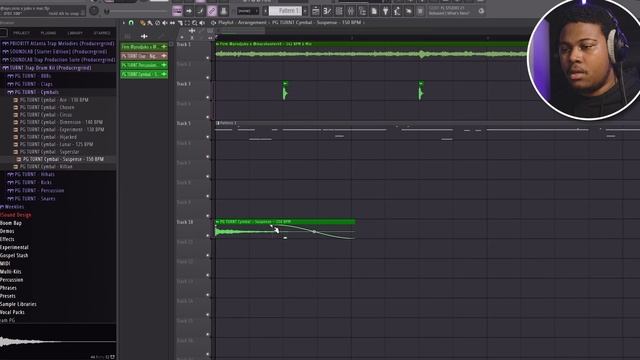This screenshot has width=640, height=360.
Task: Click the '3/' shortcut icon in main toolbar
Action: coord(327,11)
